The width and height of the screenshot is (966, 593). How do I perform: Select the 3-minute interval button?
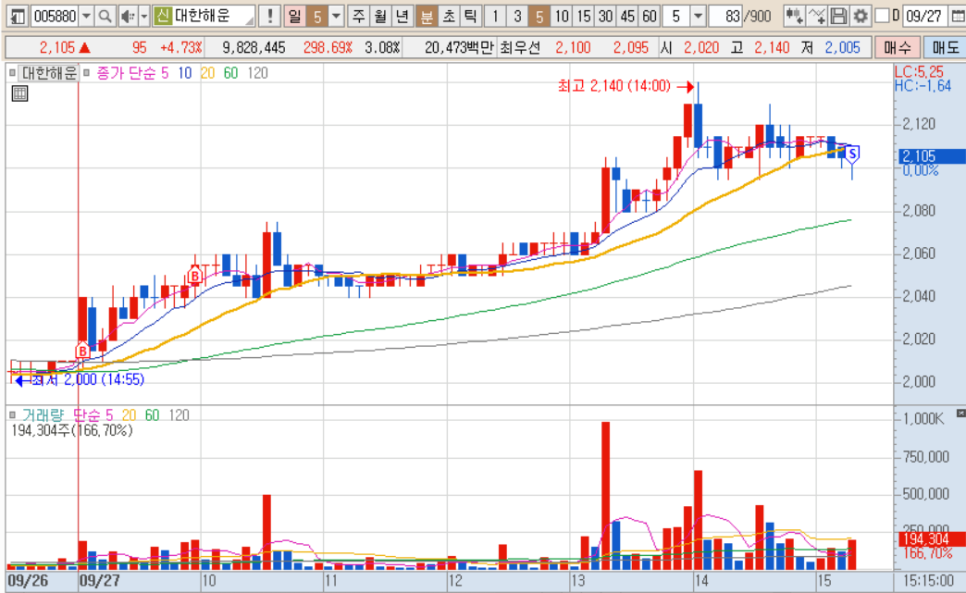point(517,16)
